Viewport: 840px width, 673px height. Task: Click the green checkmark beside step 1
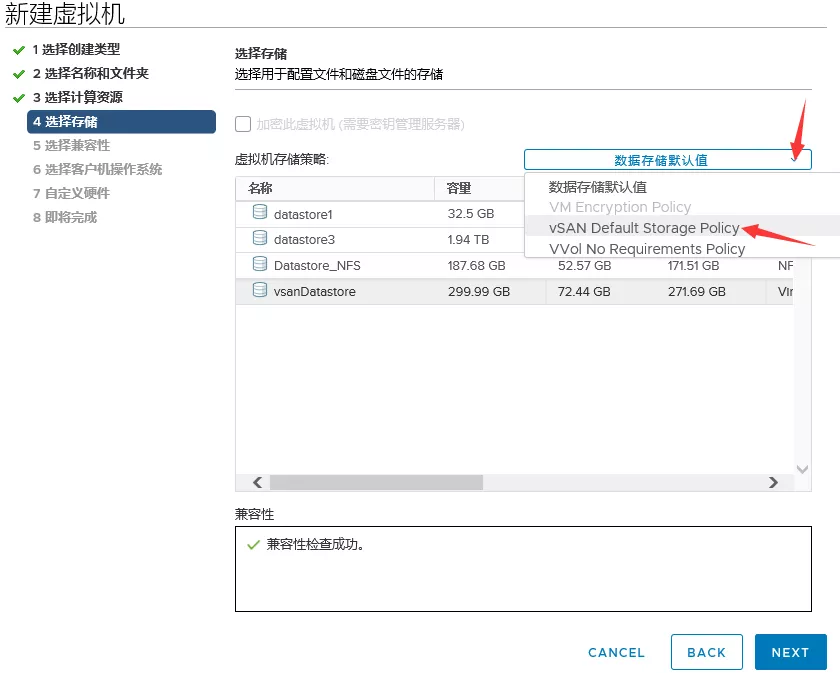(19, 50)
